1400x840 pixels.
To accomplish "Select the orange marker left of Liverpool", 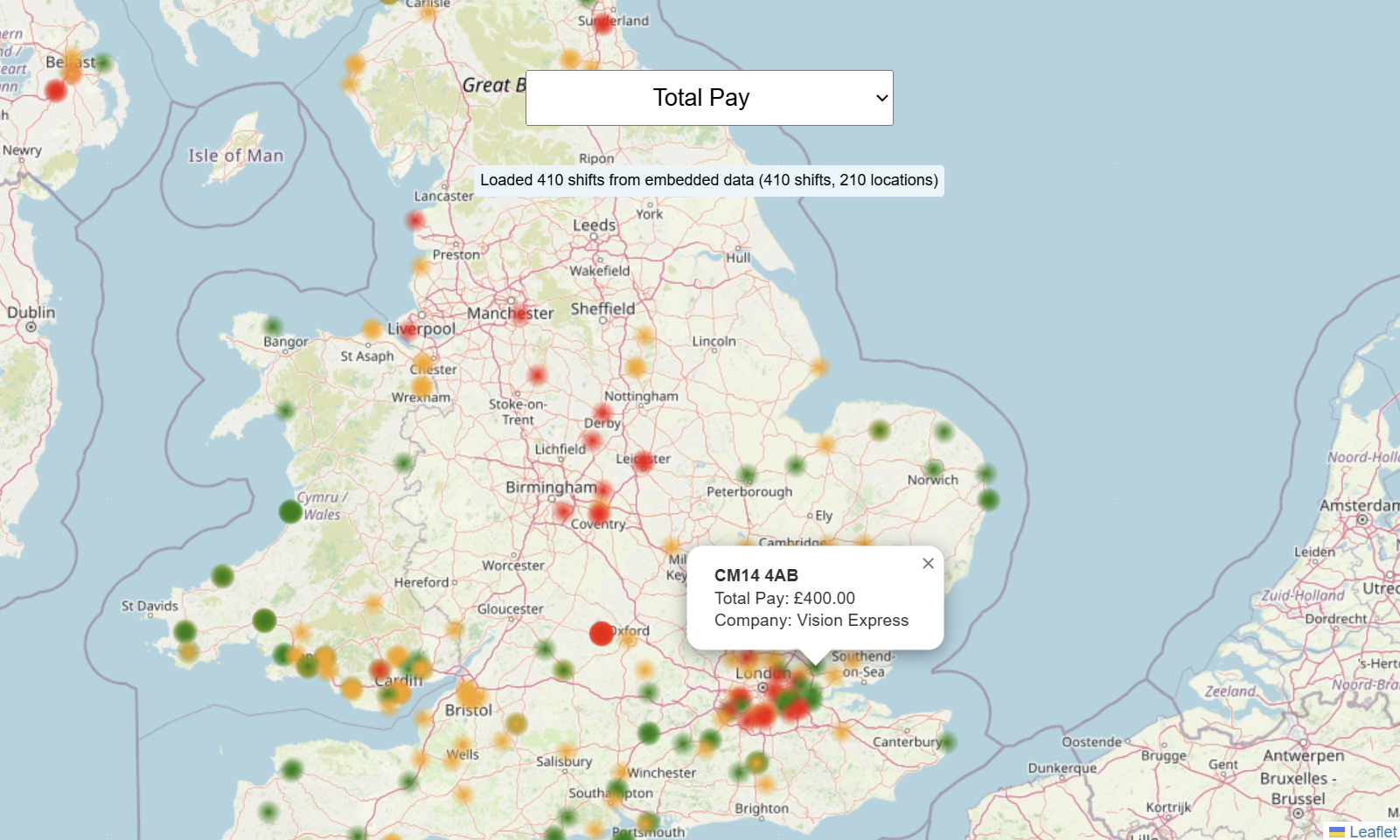I will point(372,329).
